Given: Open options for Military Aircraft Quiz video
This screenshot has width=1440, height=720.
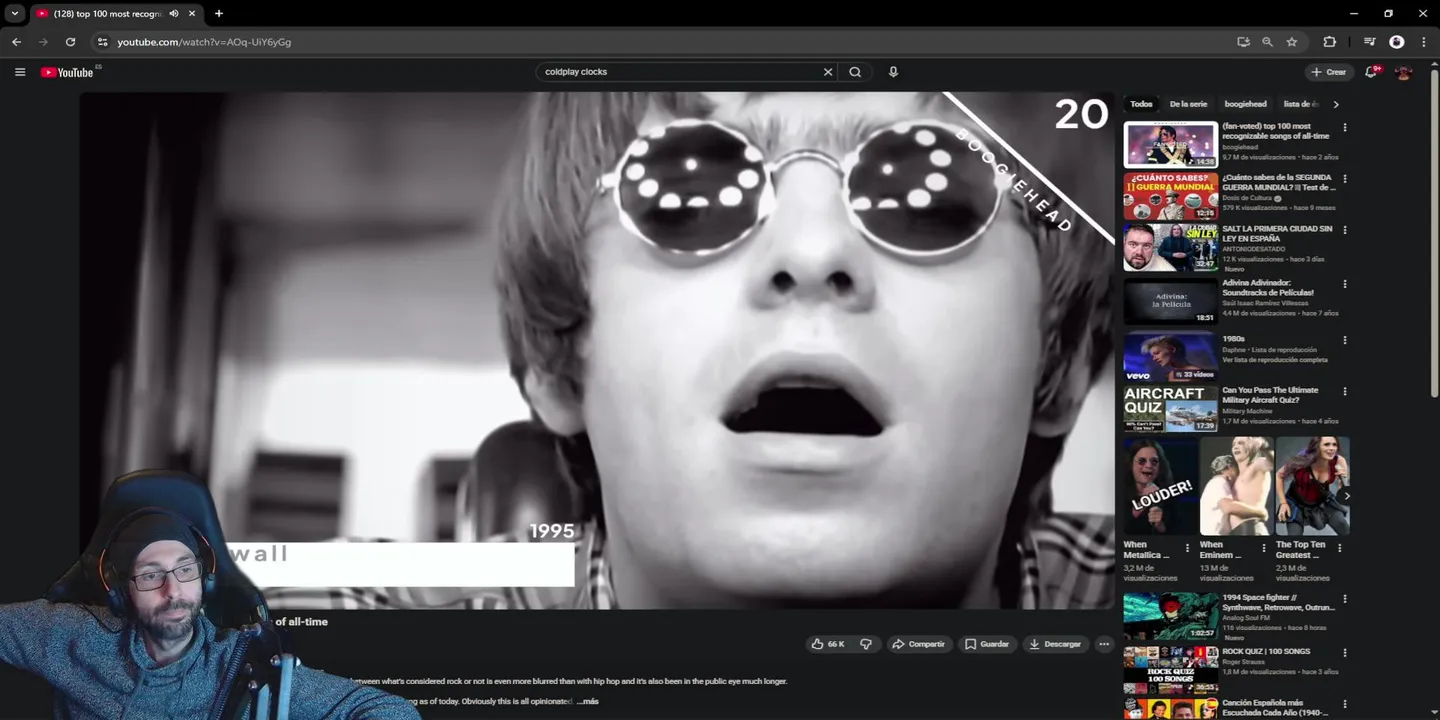Looking at the screenshot, I should pyautogui.click(x=1345, y=391).
